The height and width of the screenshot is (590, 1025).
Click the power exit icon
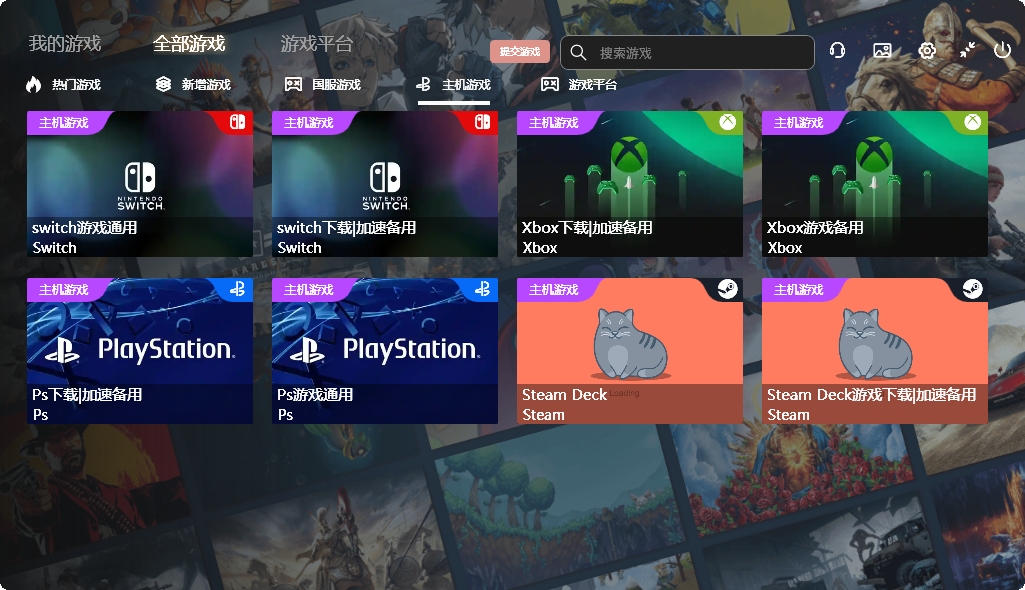pyautogui.click(x=1002, y=50)
